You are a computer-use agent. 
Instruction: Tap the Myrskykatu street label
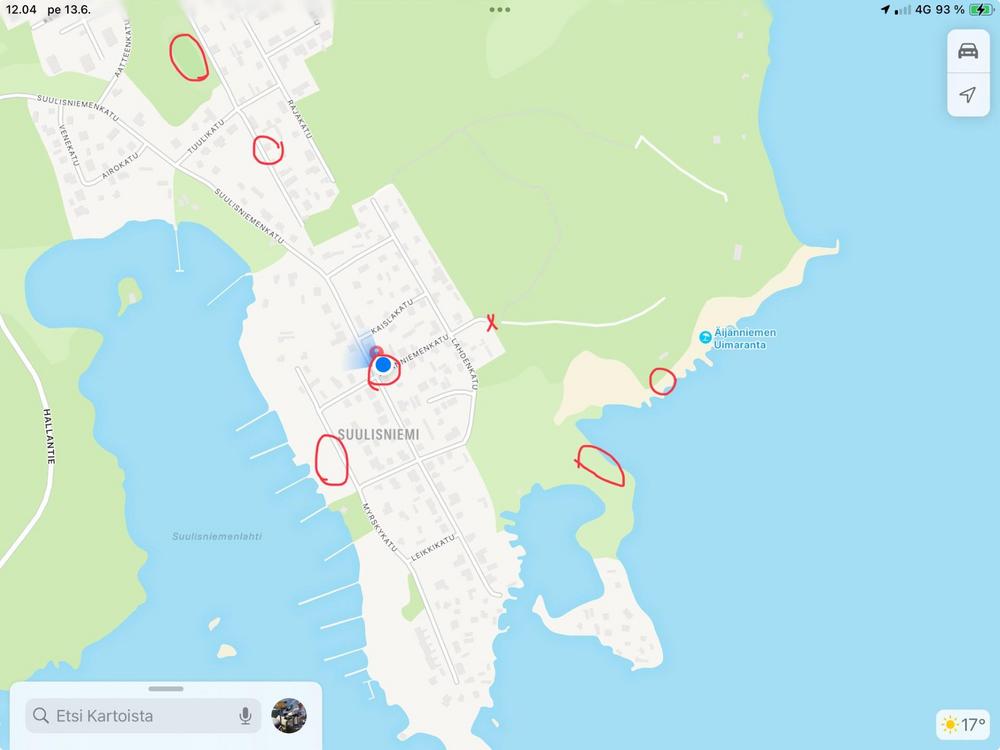click(x=379, y=528)
